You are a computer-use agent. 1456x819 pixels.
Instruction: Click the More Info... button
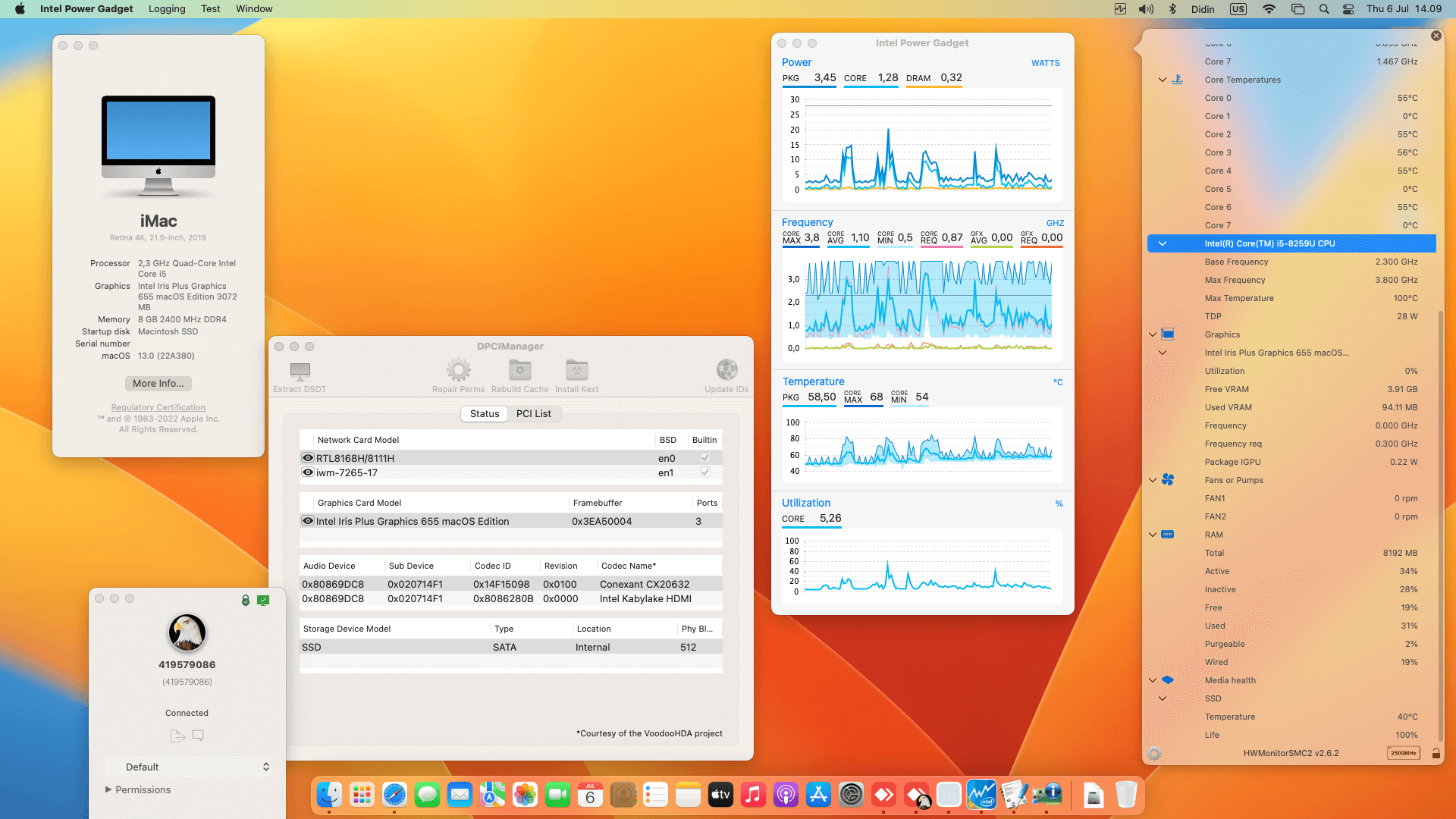[x=158, y=383]
